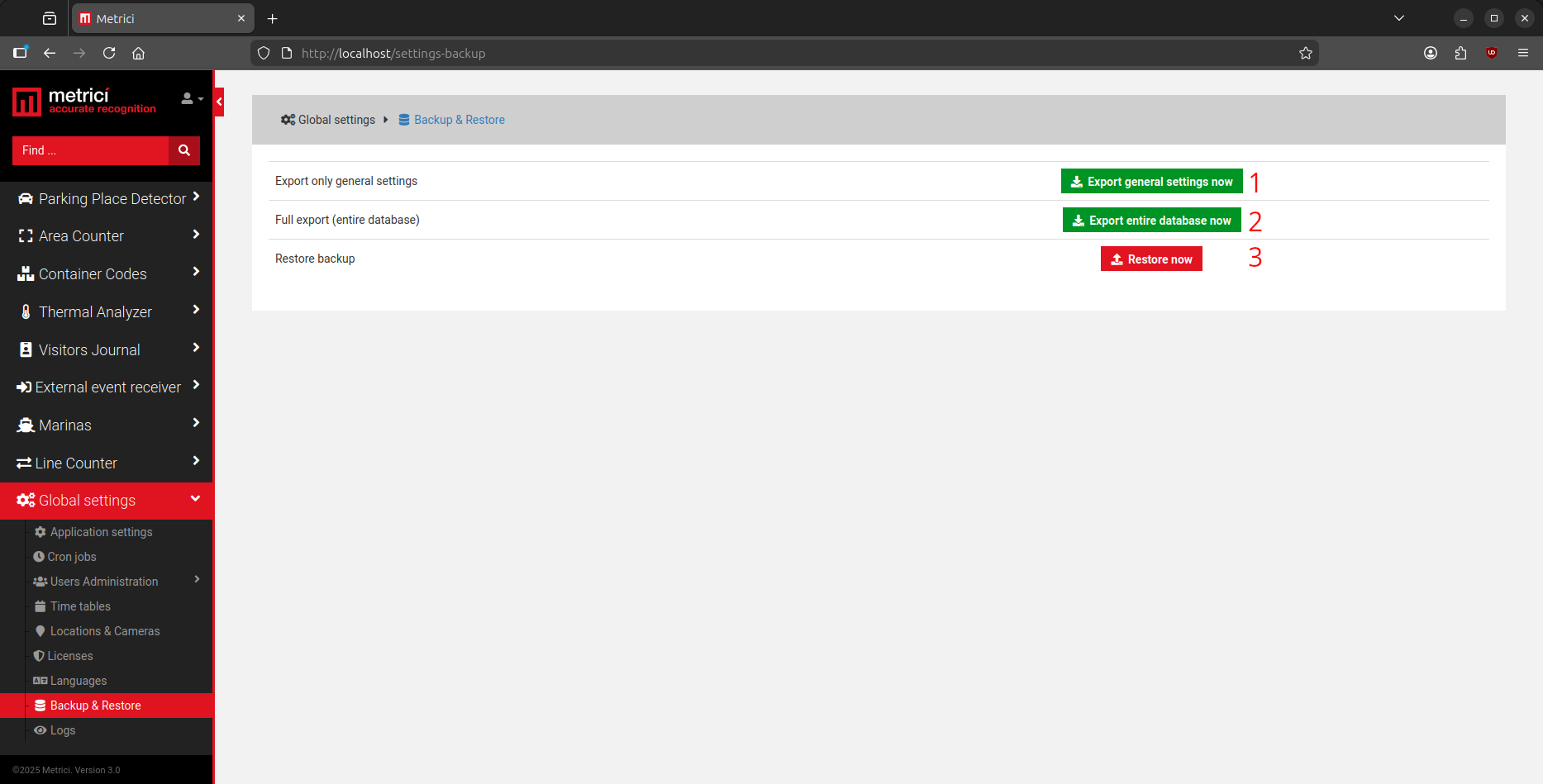1543x784 pixels.
Task: Go back with browser back arrow
Action: 50,53
